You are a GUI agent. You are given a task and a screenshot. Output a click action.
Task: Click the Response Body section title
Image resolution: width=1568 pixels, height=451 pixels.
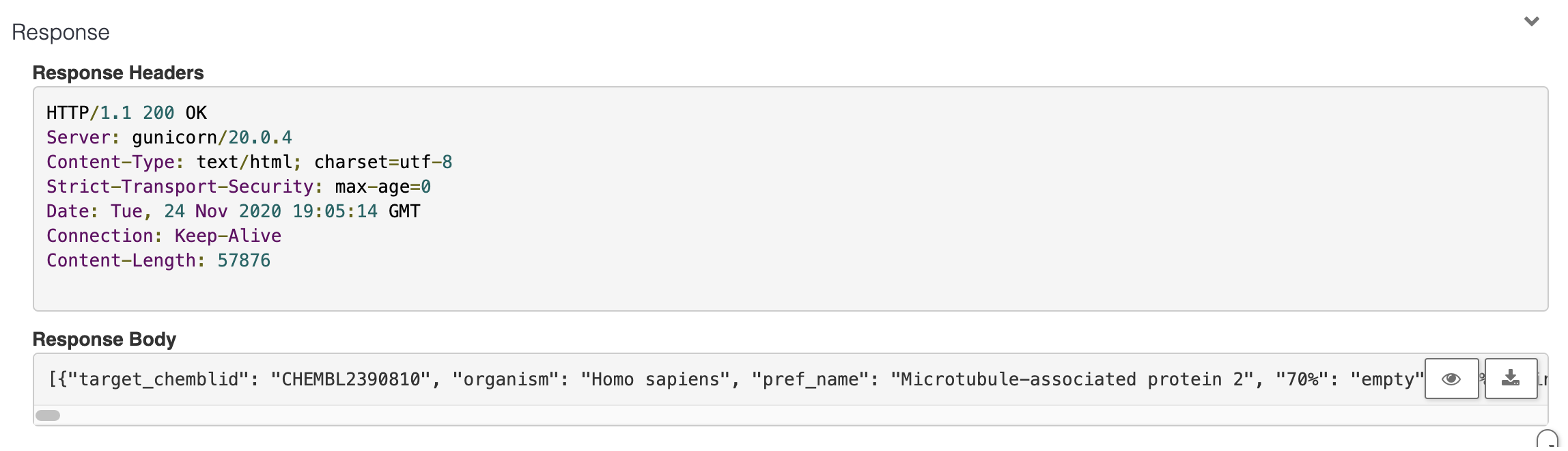(104, 340)
